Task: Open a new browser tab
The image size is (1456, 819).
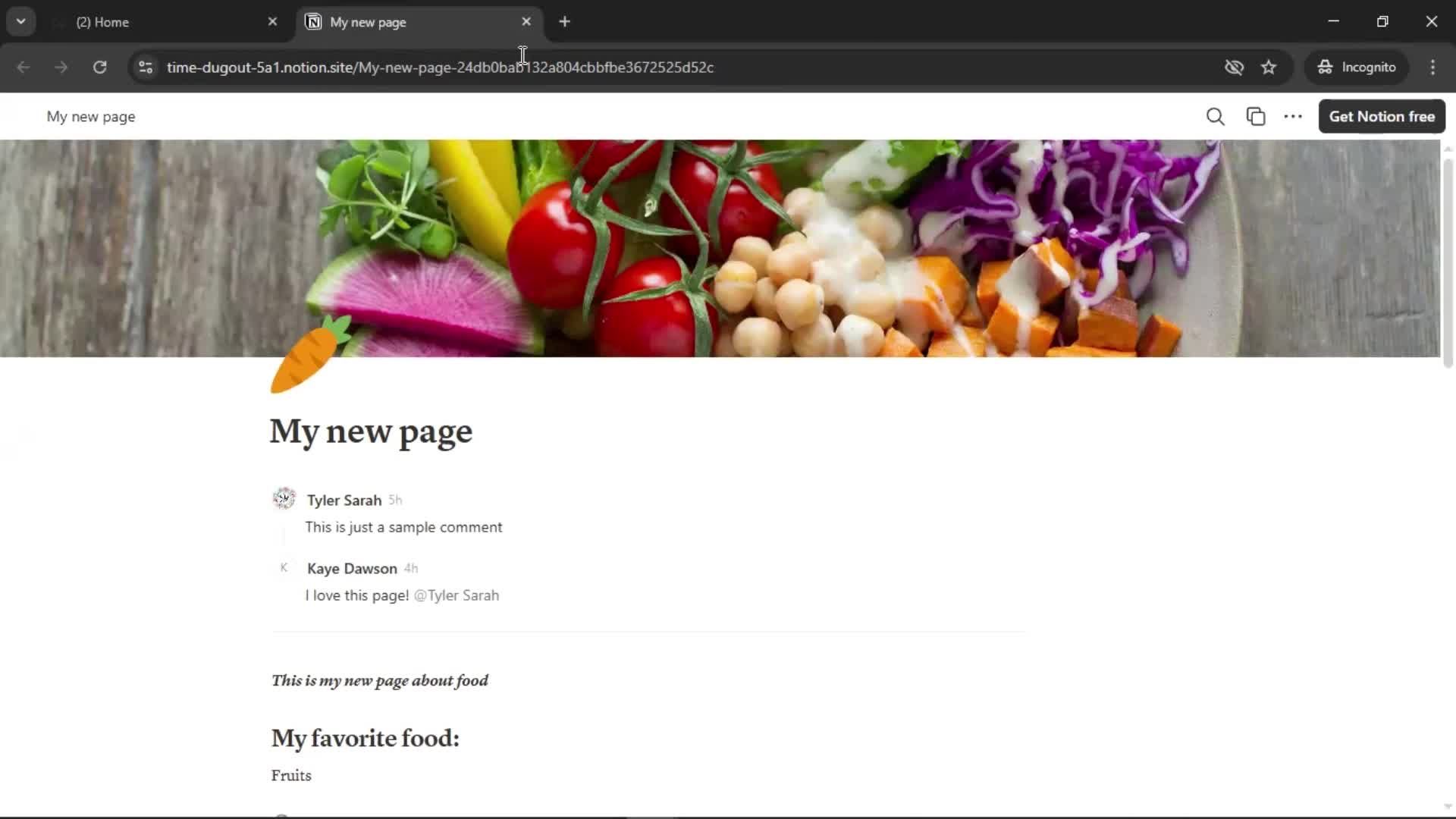Action: (564, 22)
